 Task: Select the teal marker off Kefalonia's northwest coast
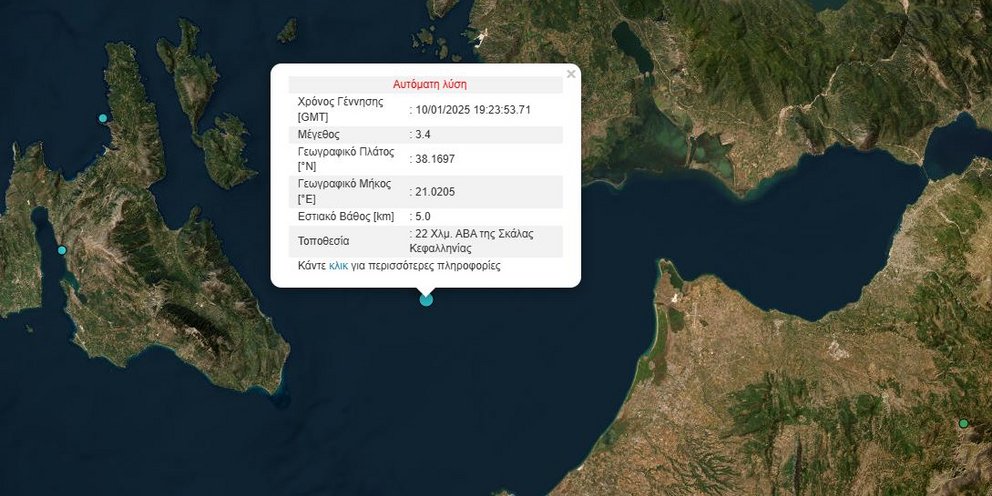102,118
